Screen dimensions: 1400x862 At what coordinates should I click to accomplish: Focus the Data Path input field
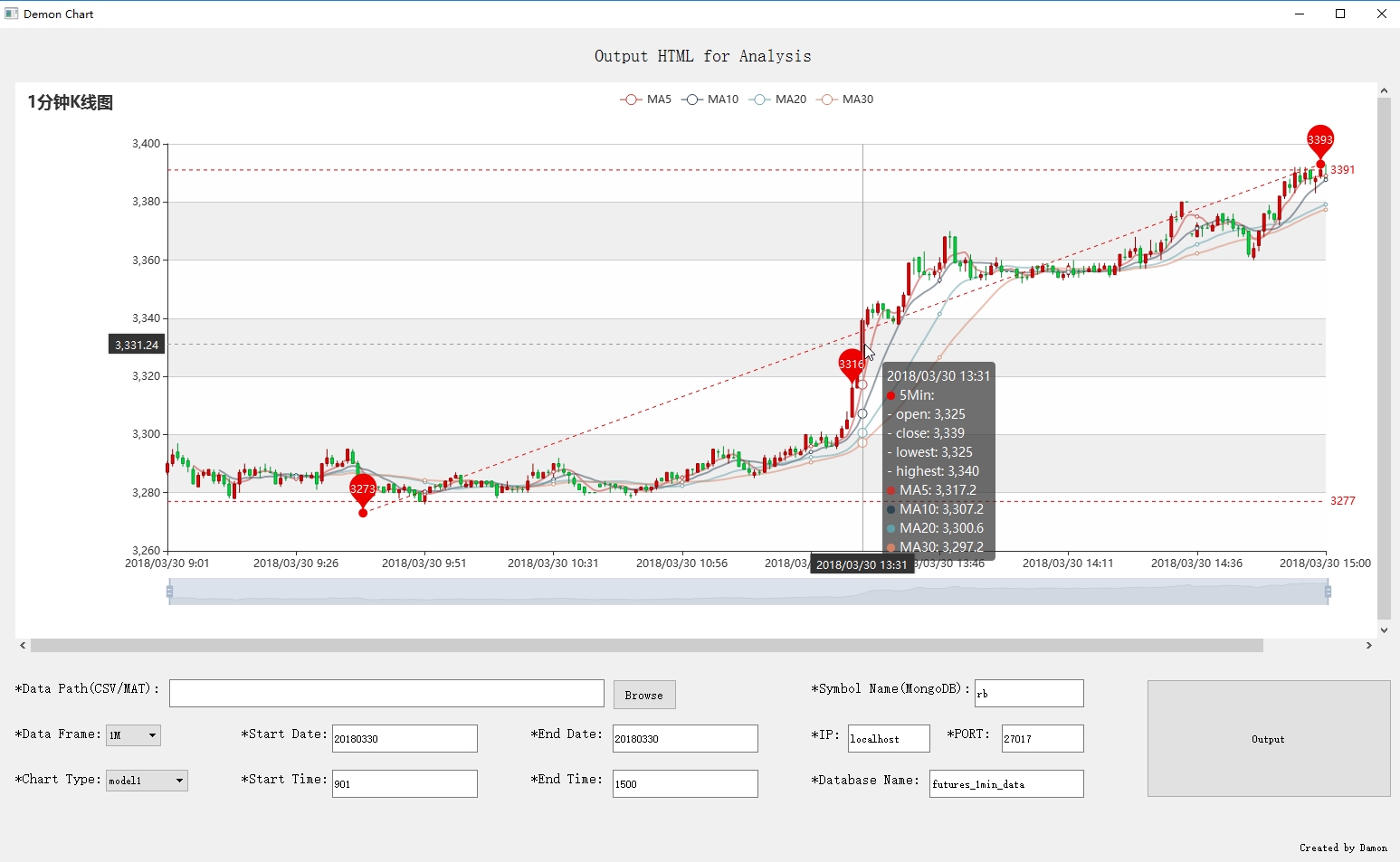(386, 694)
